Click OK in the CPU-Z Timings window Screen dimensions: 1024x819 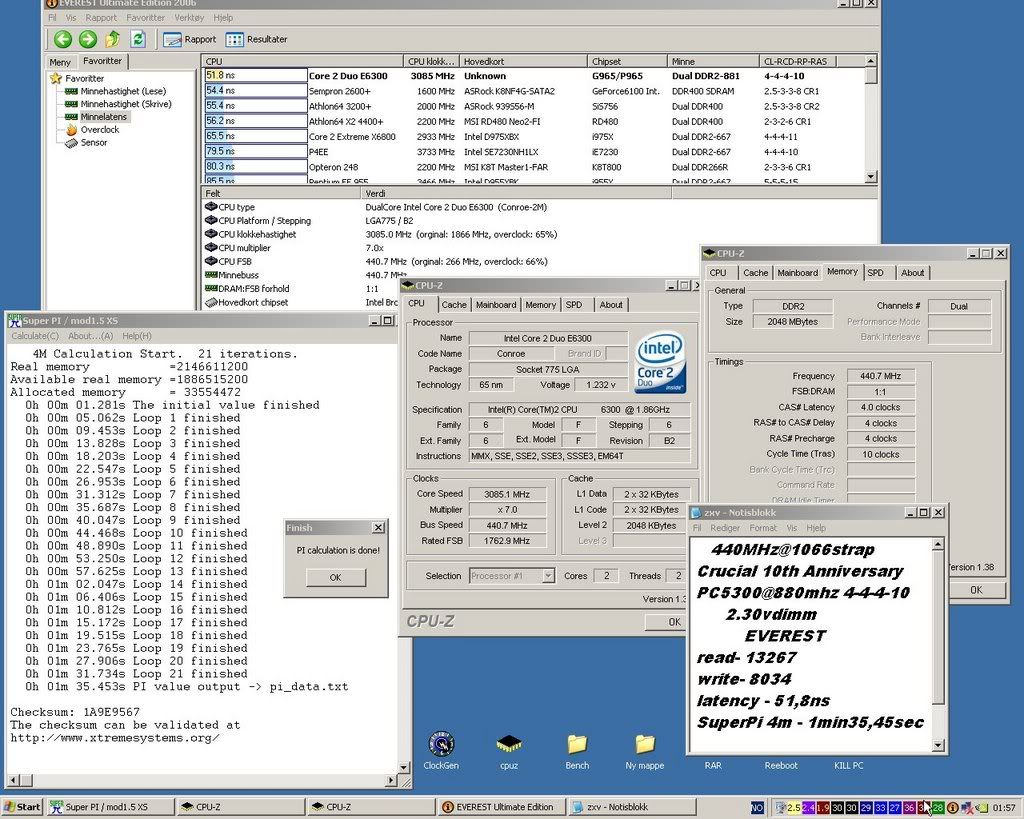[976, 590]
